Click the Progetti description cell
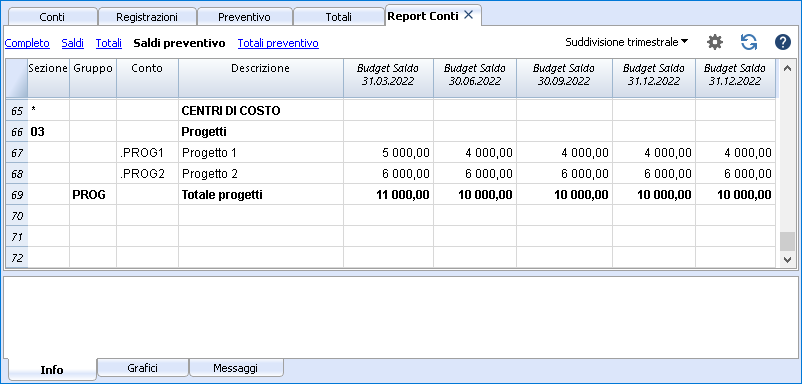802x384 pixels. [x=260, y=132]
